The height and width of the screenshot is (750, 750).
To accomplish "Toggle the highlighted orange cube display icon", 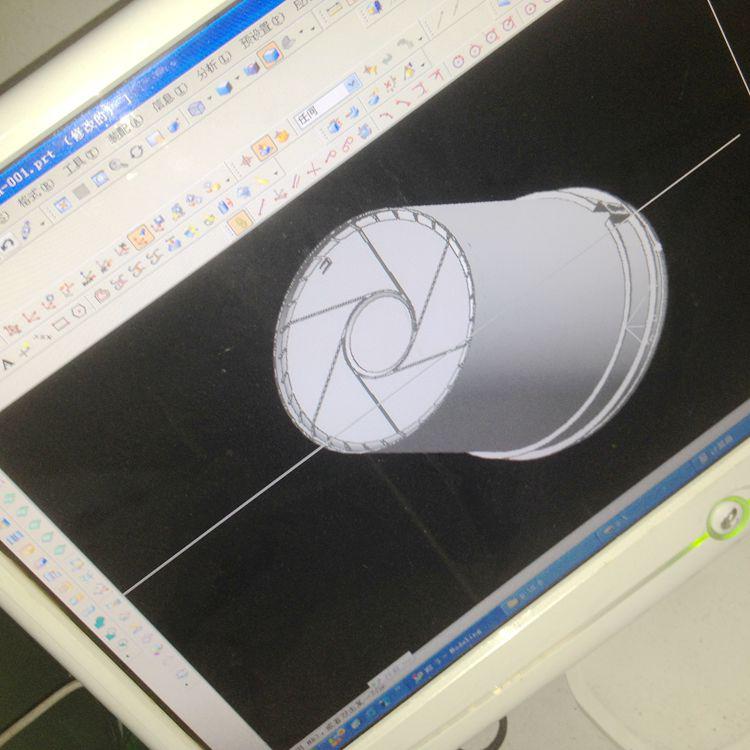I will pyautogui.click(x=270, y=54).
